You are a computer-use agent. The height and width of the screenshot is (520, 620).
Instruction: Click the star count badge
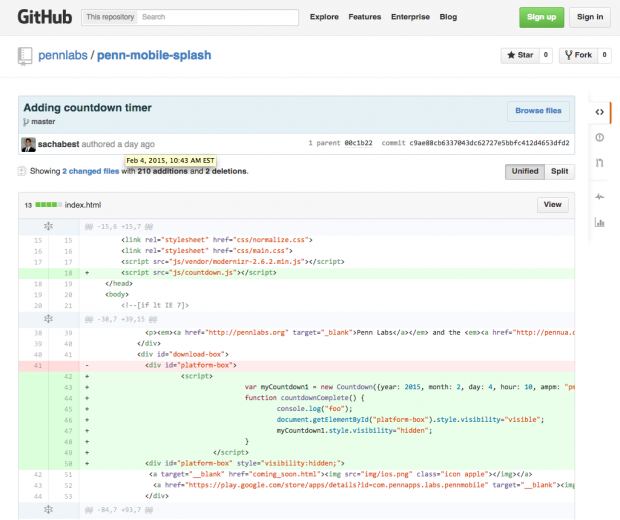tap(546, 55)
